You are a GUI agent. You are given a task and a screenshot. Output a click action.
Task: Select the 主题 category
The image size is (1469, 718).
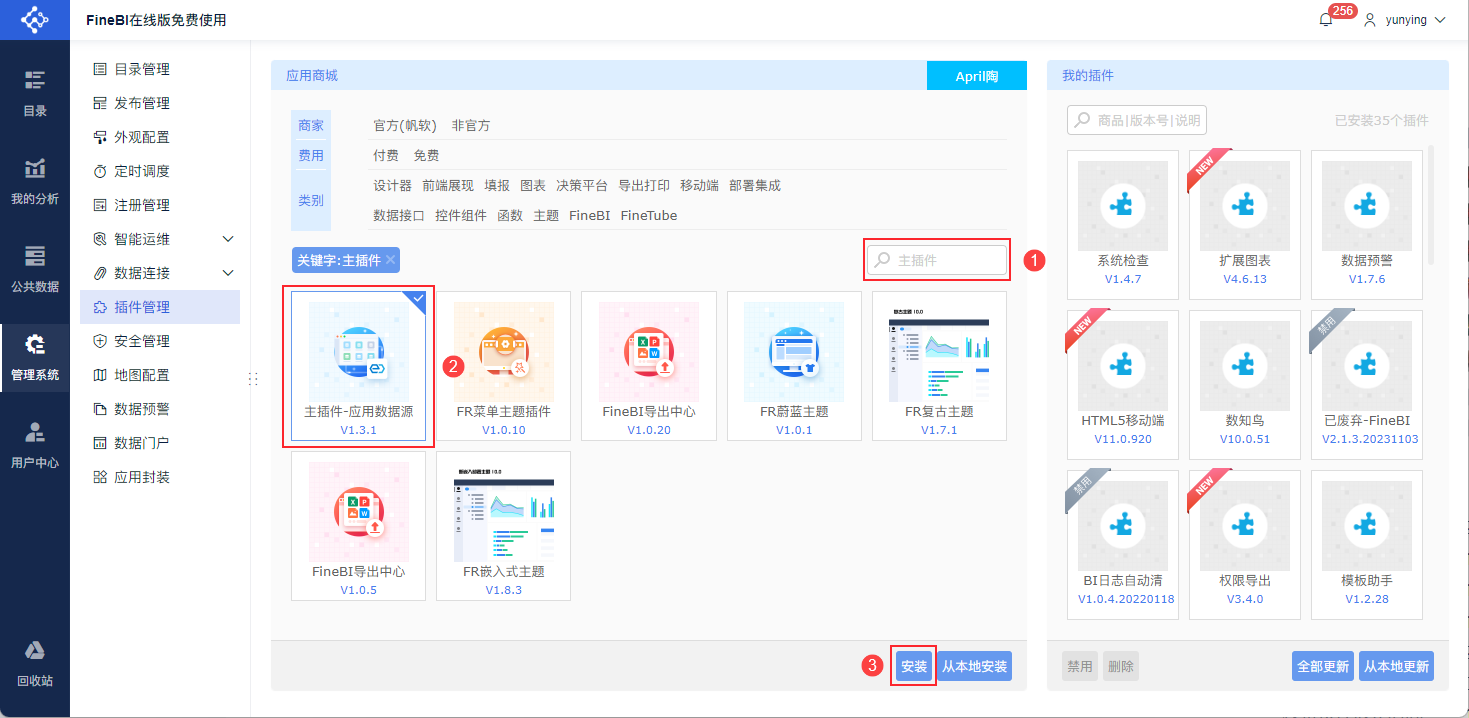point(546,216)
